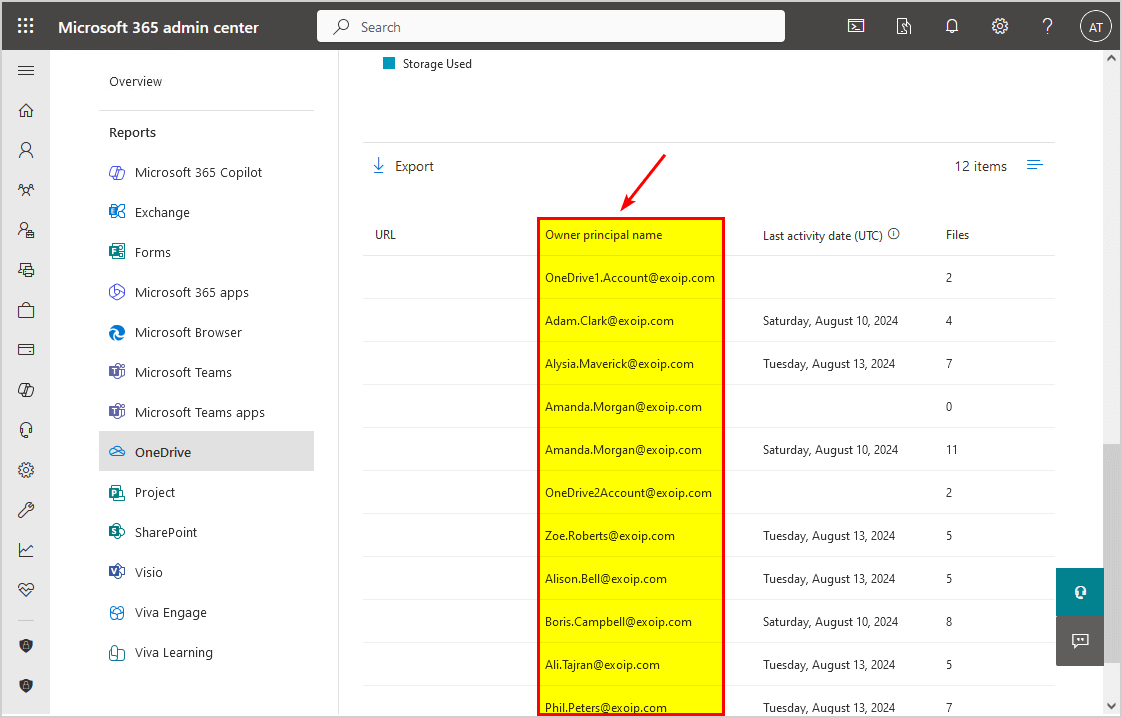Open the settings gear in the header

pyautogui.click(x=999, y=27)
